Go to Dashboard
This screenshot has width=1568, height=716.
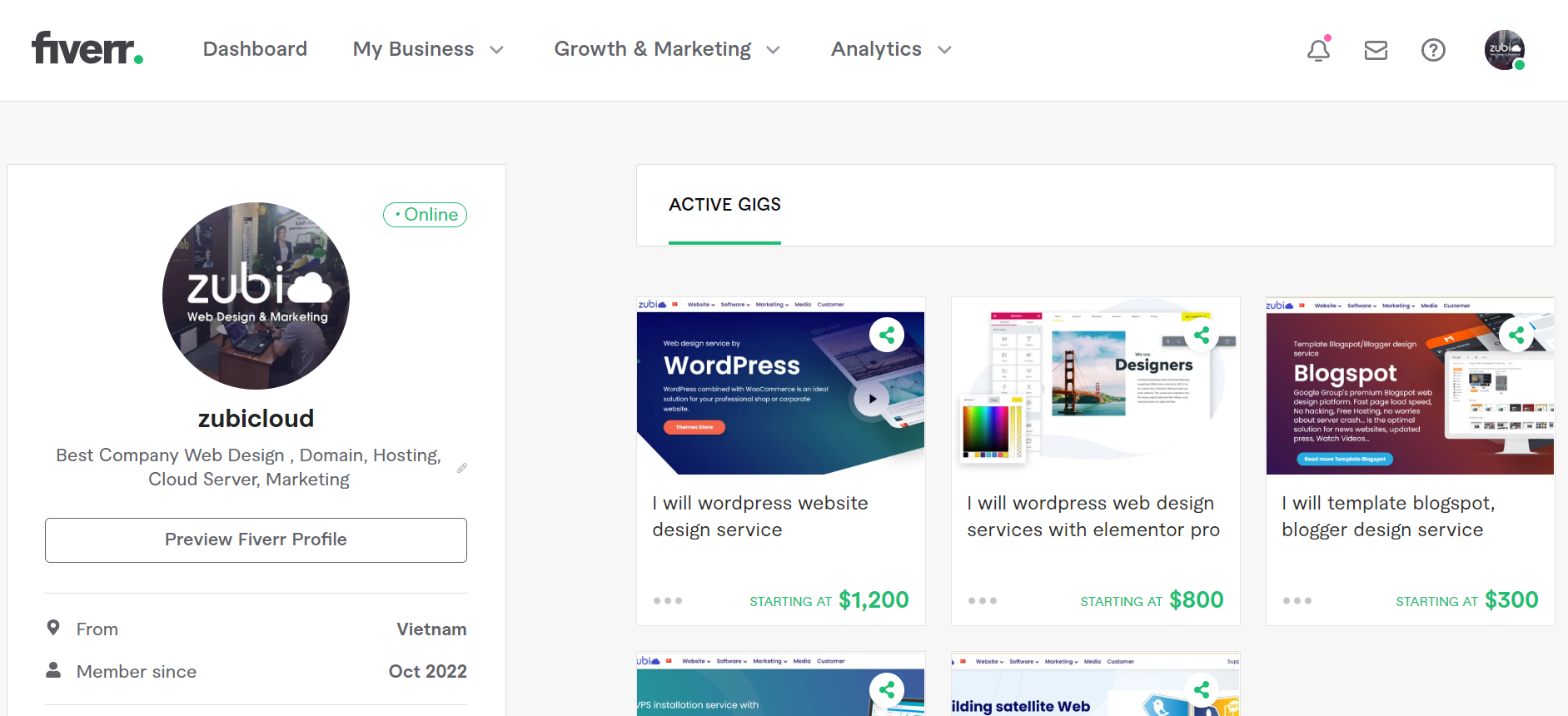255,49
